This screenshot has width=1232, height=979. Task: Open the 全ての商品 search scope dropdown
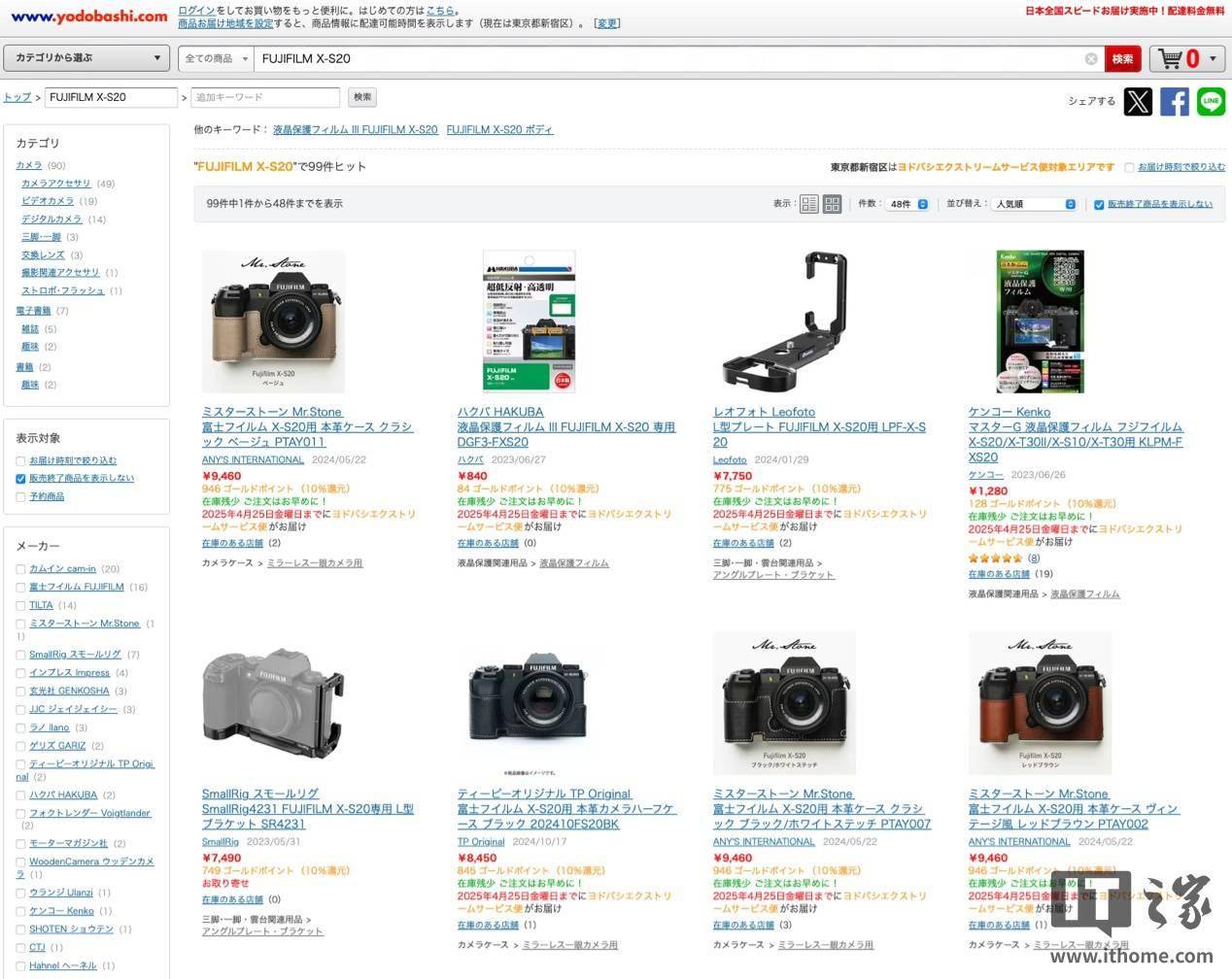(216, 58)
